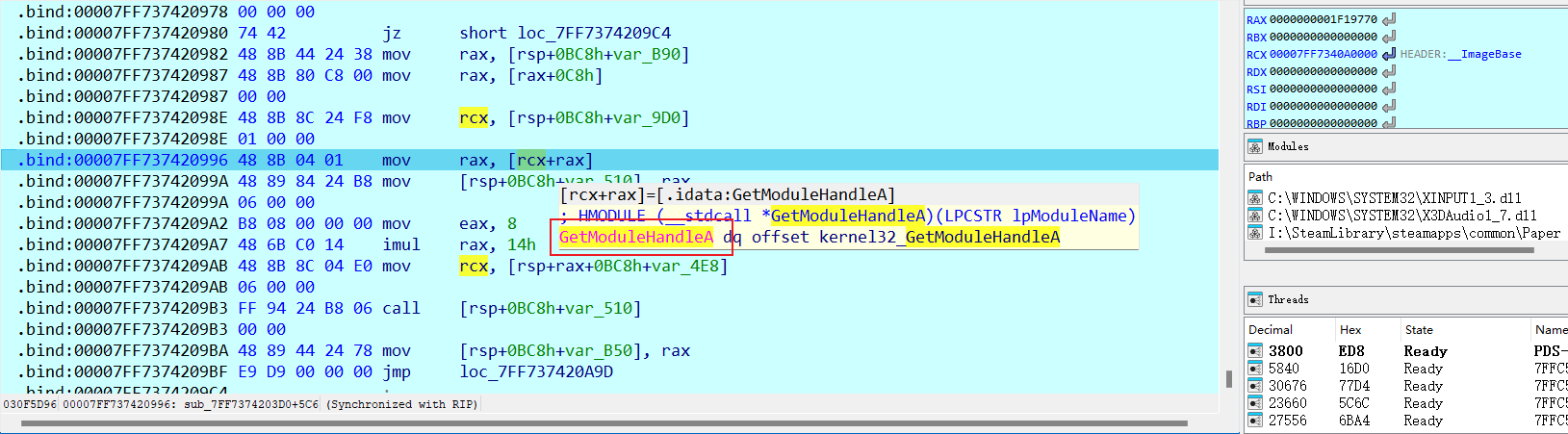The image size is (1568, 434).
Task: Click the Modules list horizontal scrollbar
Action: click(x=1396, y=250)
